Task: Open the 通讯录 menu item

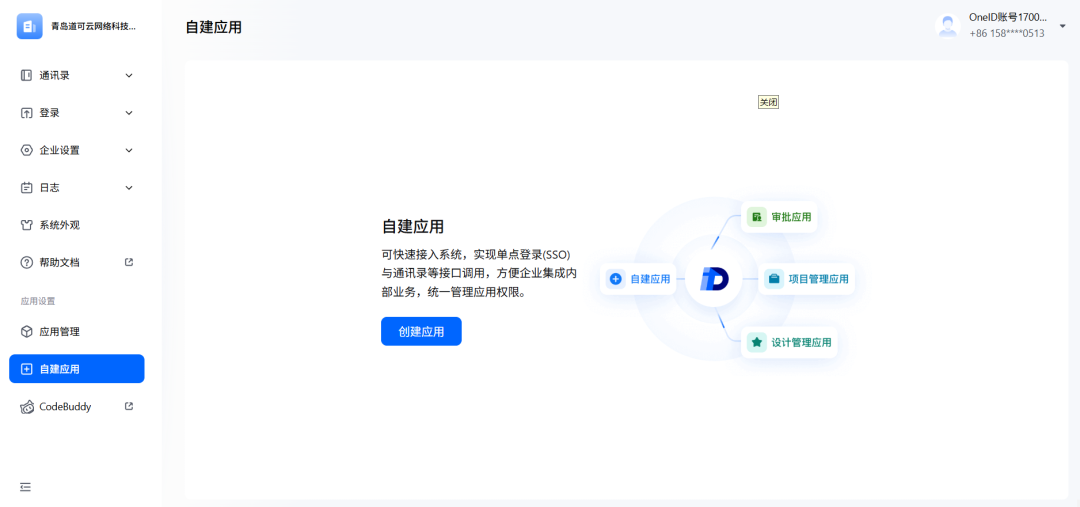Action: [76, 76]
